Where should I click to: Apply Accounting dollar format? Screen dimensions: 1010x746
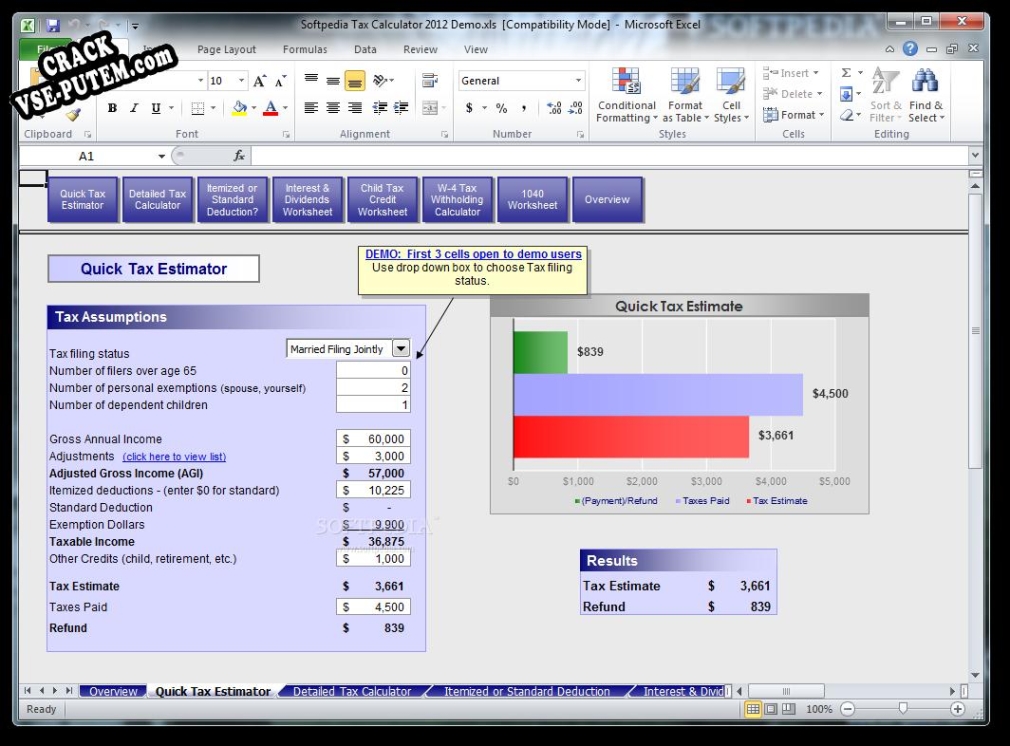[x=470, y=108]
